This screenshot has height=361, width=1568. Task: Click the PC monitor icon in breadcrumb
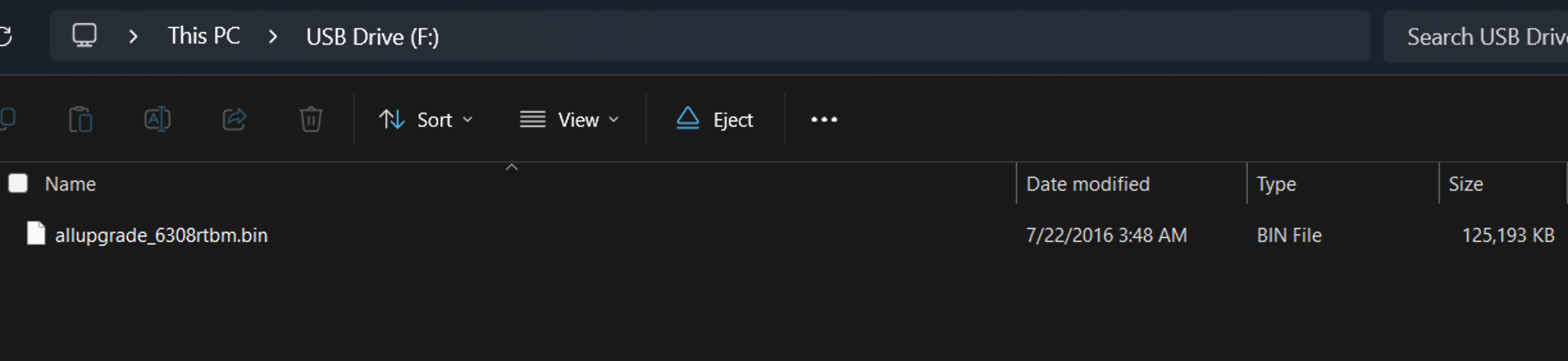click(x=85, y=36)
